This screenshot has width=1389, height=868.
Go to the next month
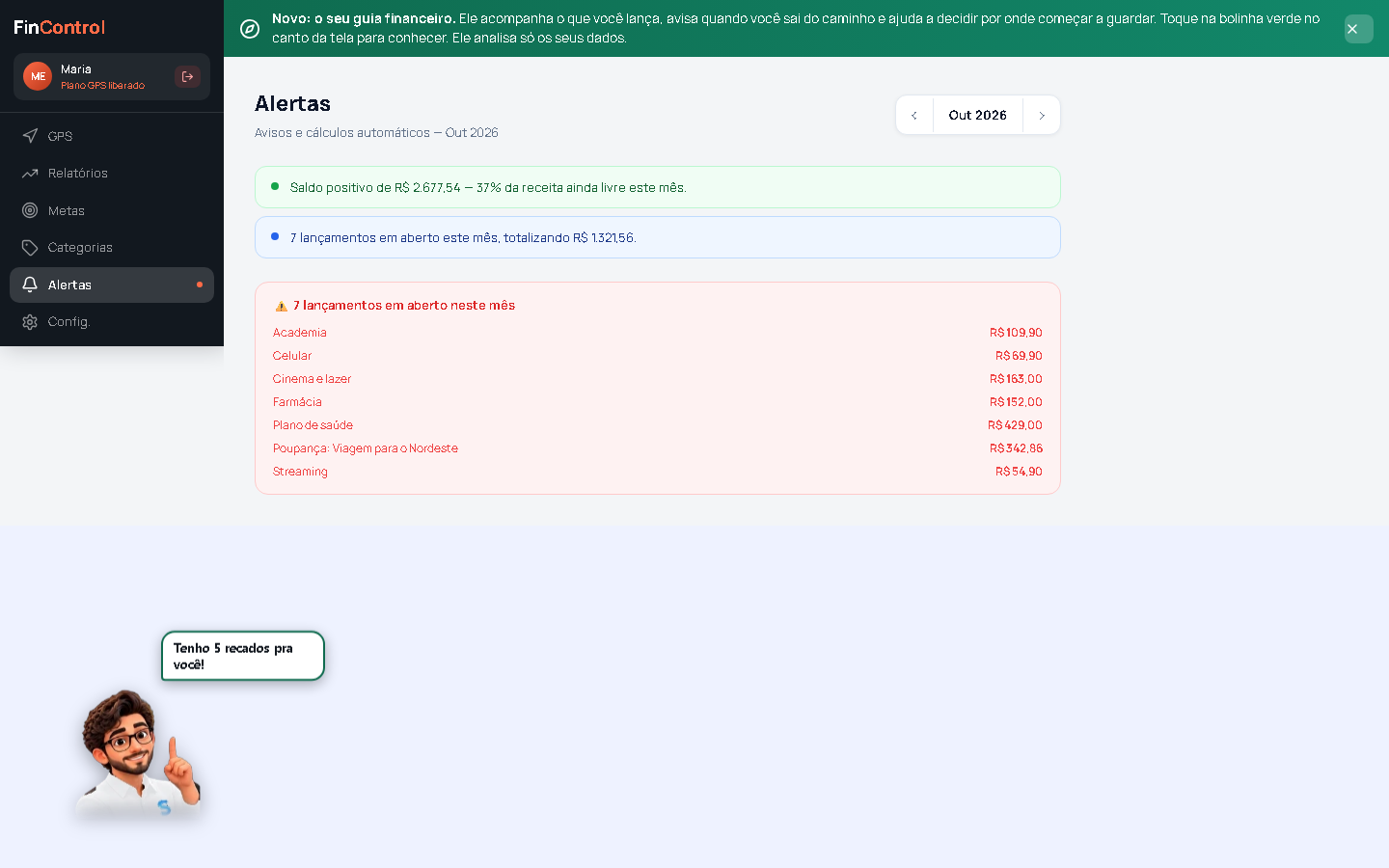1042,115
